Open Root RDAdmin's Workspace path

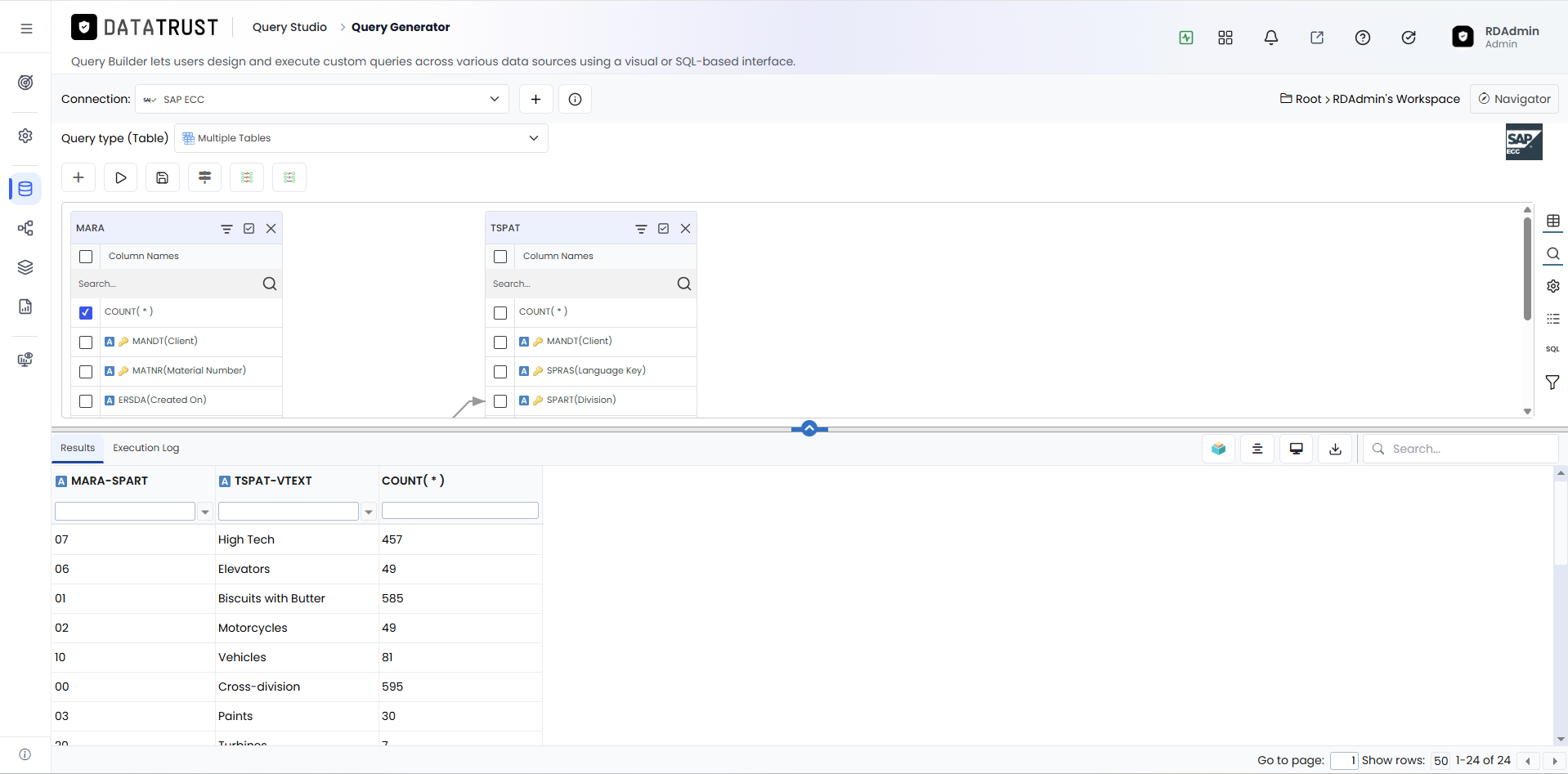point(1370,99)
